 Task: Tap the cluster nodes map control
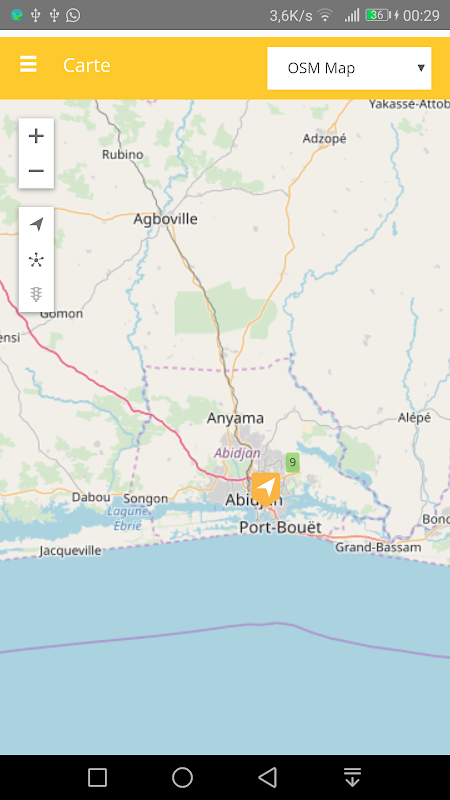tap(36, 260)
